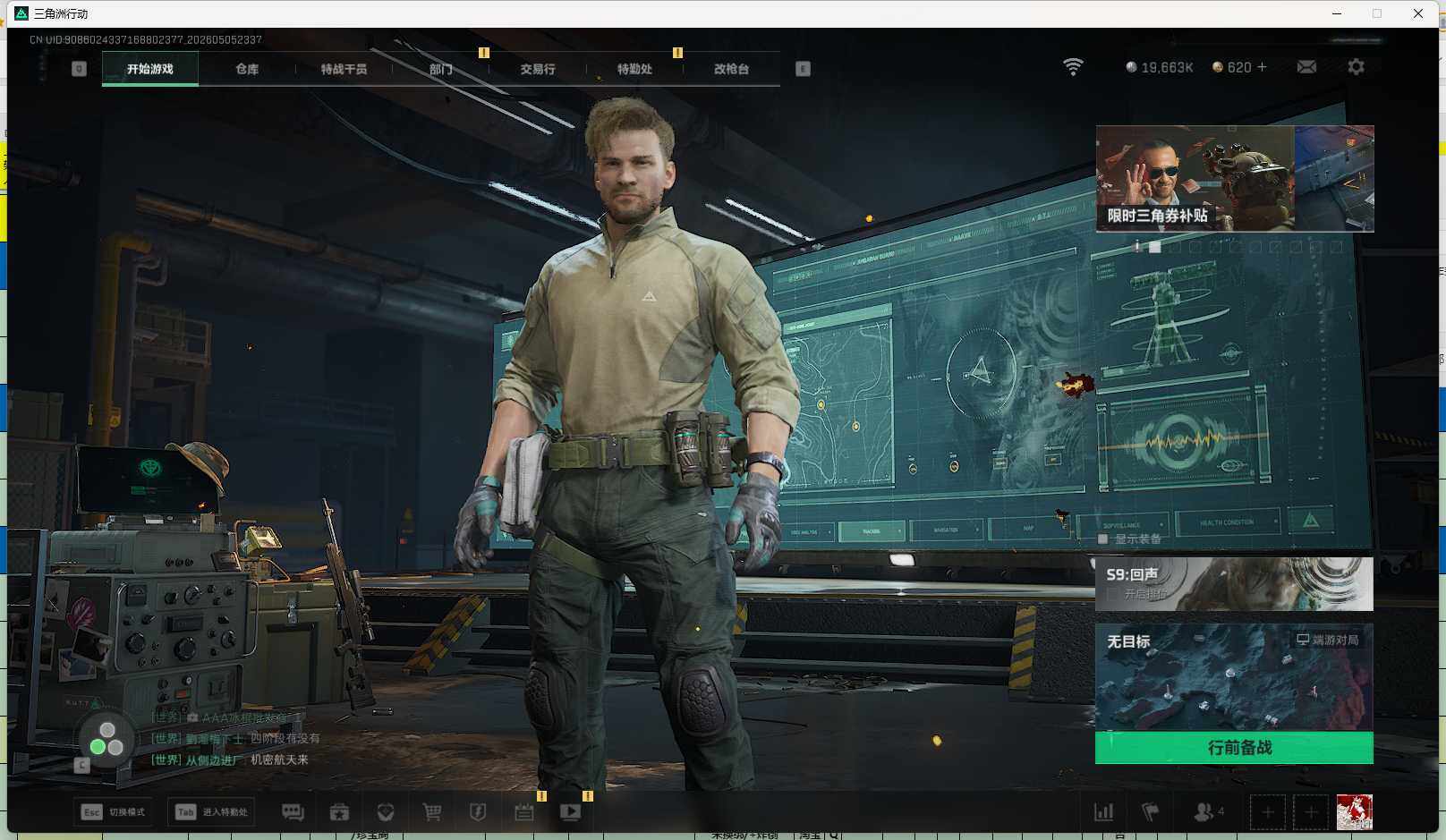Open the 仓库 tab
Screen dimensions: 1446x840
pos(247,69)
